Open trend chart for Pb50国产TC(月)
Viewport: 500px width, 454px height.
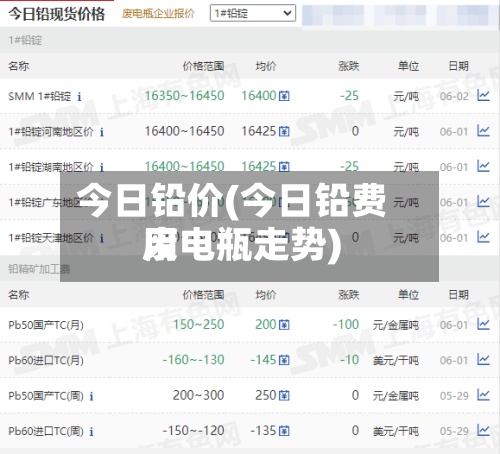483,324
